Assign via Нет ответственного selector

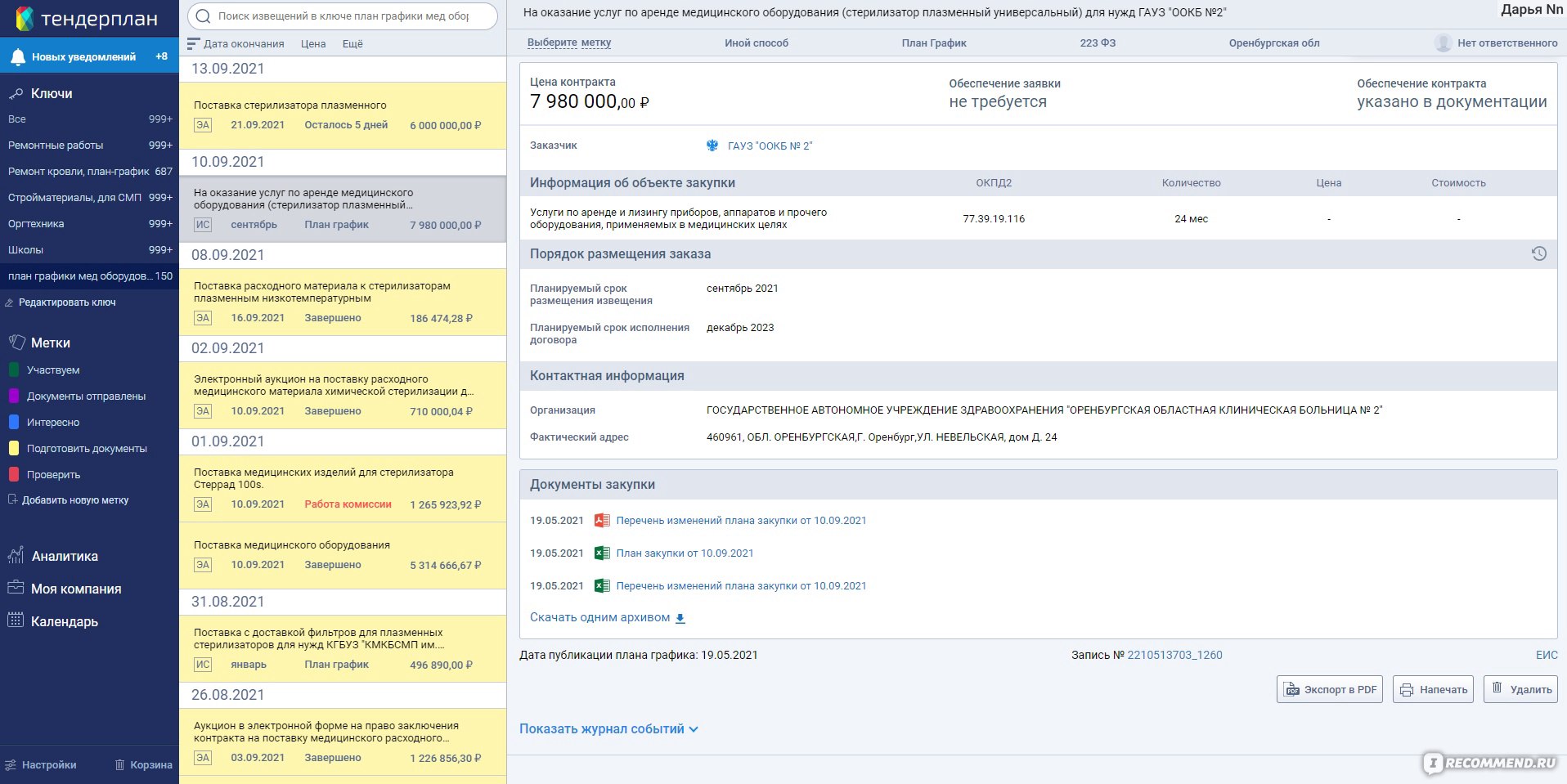tap(1497, 43)
